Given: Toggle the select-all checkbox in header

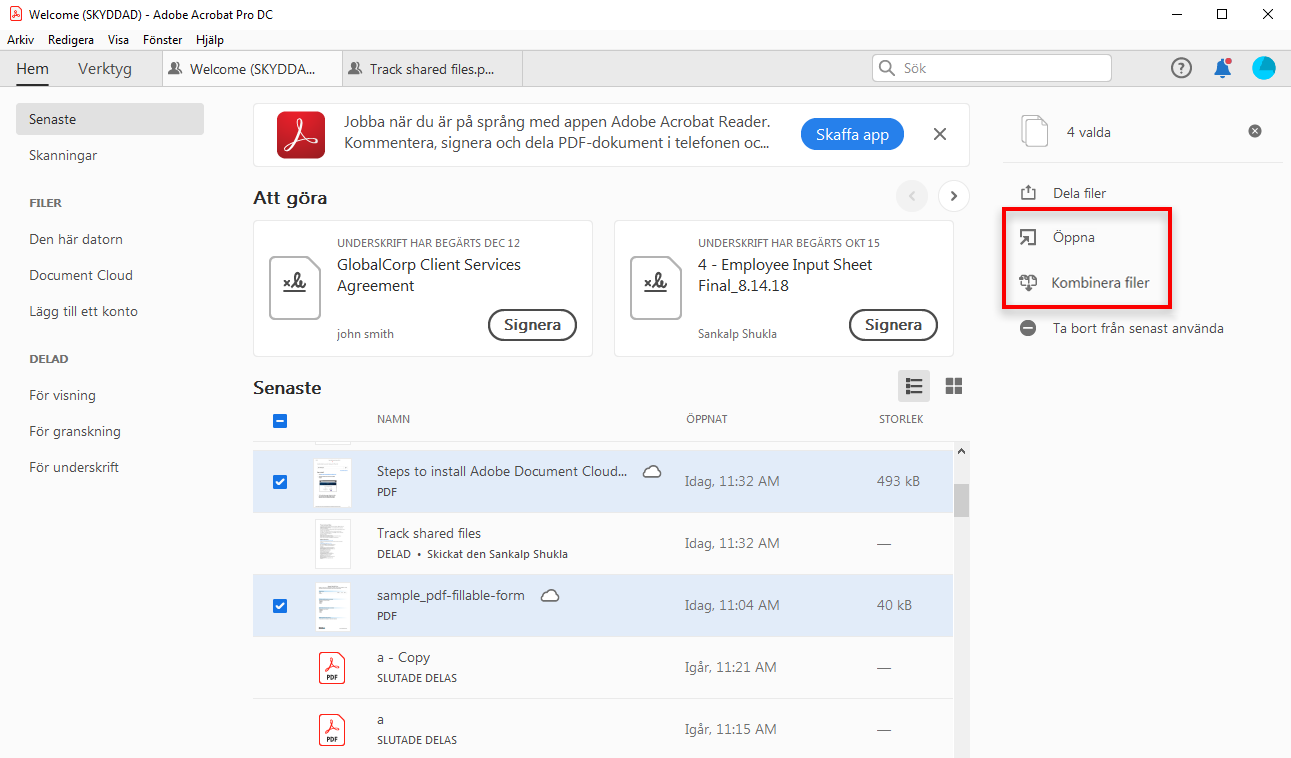Looking at the screenshot, I should point(280,421).
